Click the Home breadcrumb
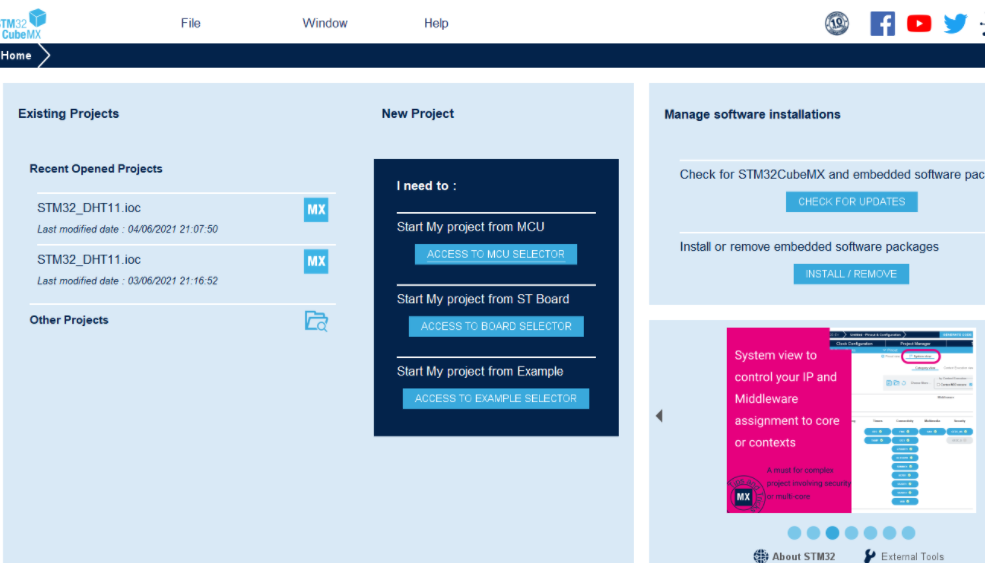Viewport: 985px width, 563px height. click(x=16, y=55)
